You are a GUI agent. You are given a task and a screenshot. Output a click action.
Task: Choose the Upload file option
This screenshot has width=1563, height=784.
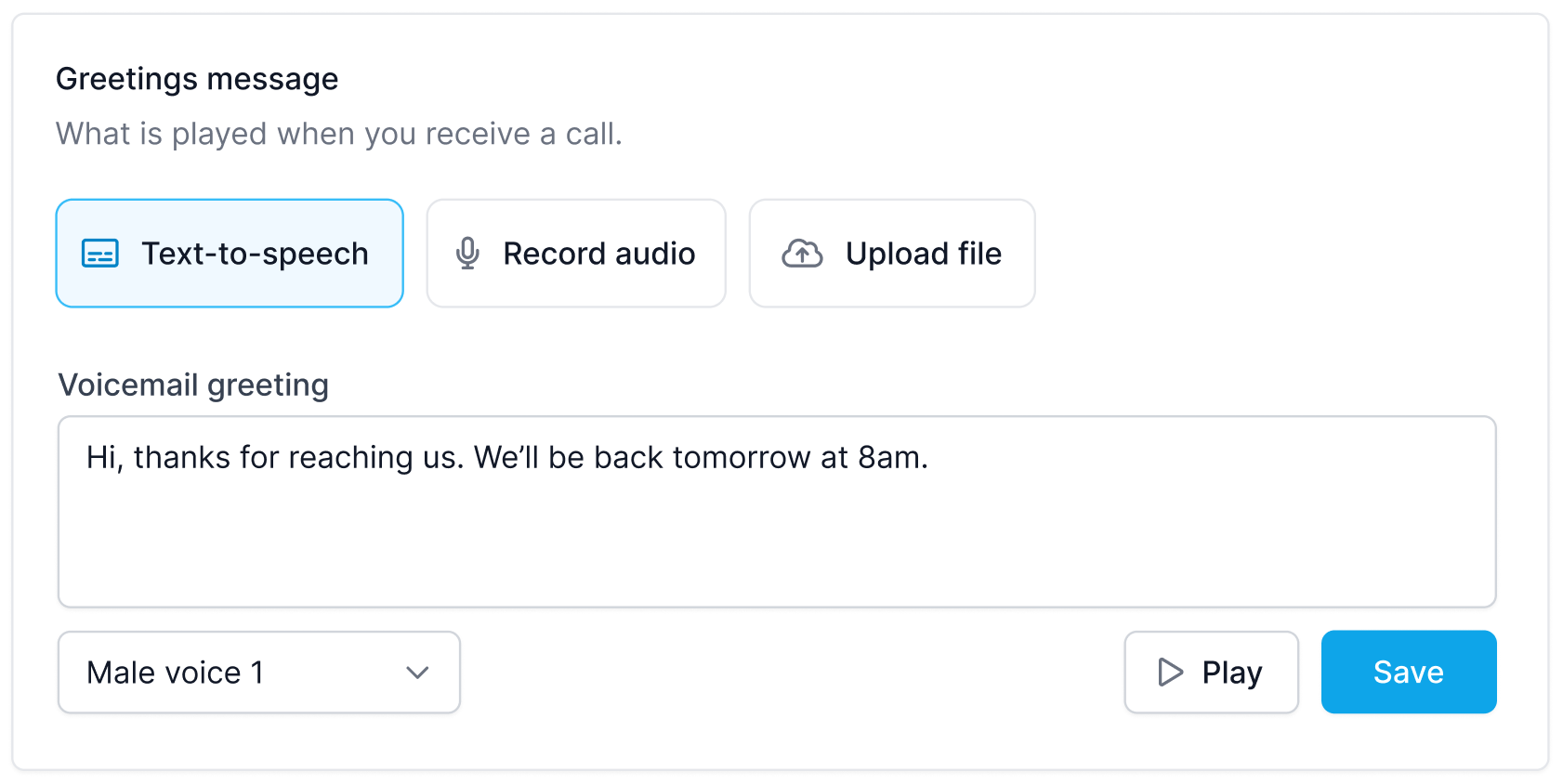[x=892, y=254]
